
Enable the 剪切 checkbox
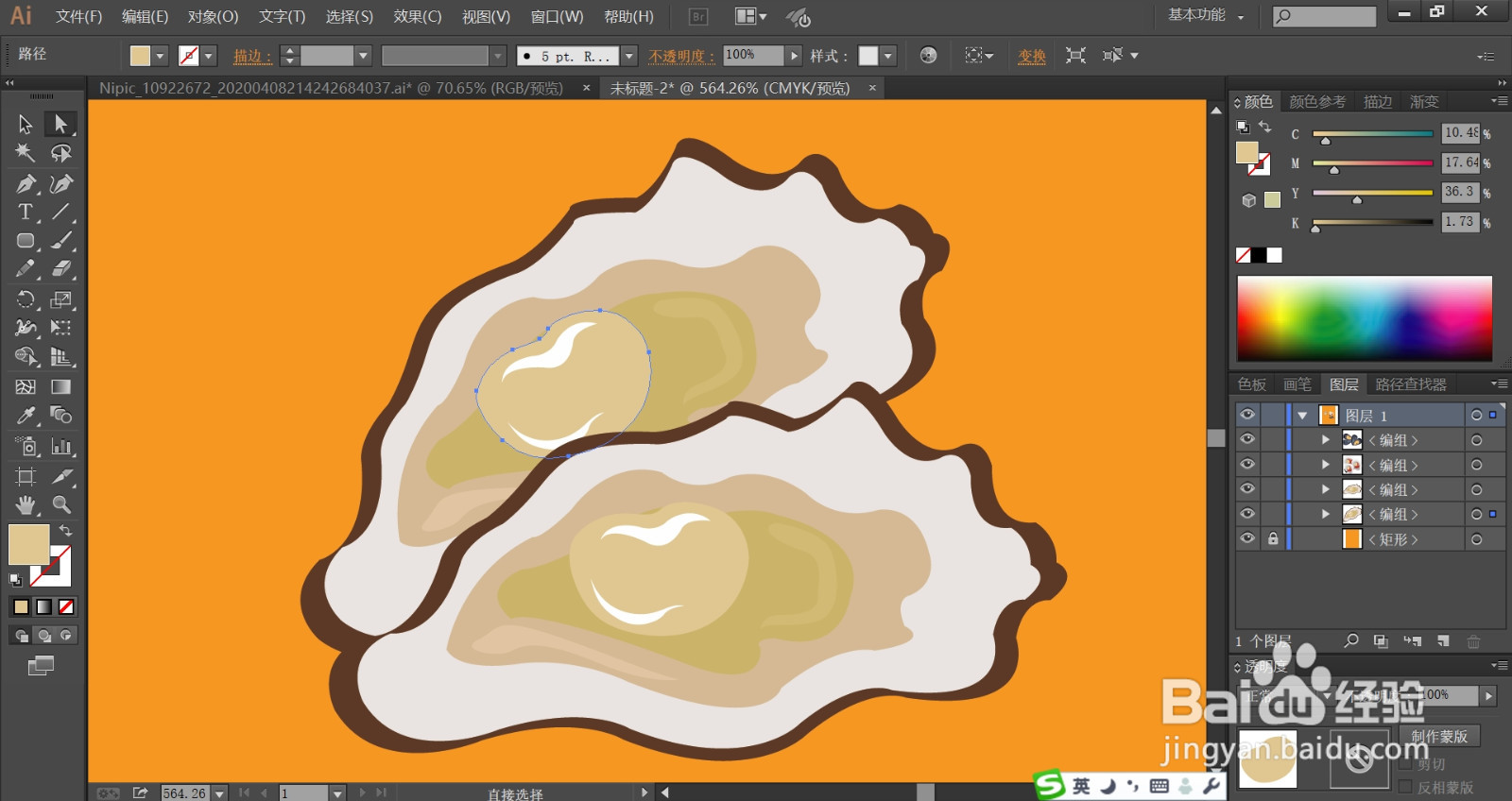pos(1405,763)
